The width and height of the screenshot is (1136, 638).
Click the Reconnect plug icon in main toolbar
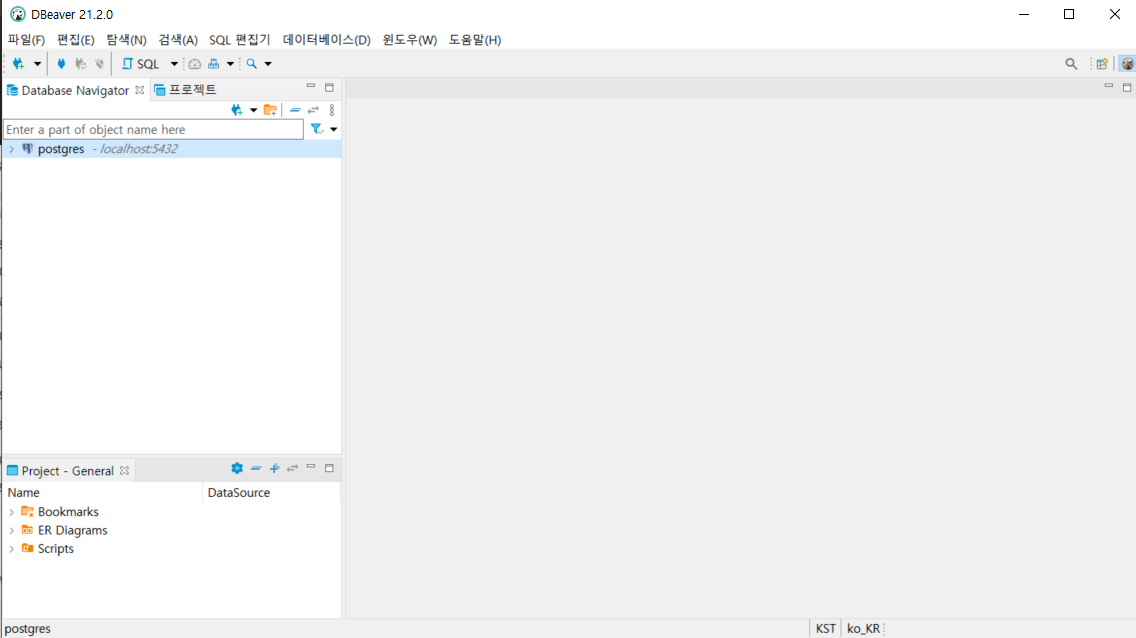[x=80, y=64]
